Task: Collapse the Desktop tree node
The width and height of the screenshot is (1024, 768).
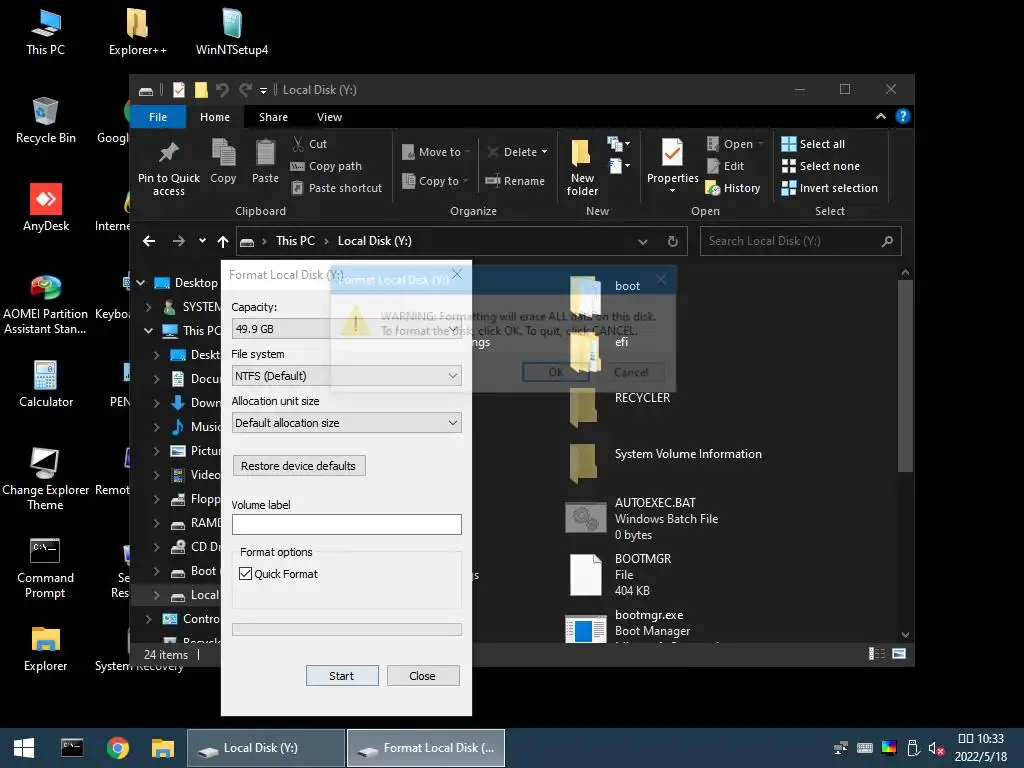Action: coord(140,283)
